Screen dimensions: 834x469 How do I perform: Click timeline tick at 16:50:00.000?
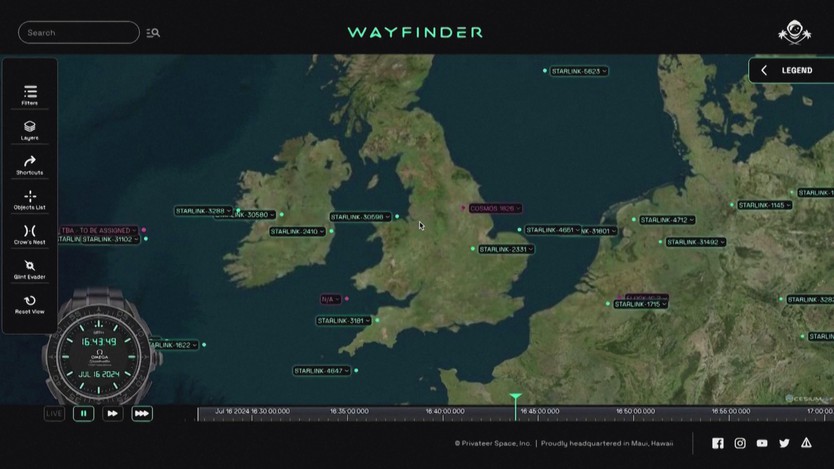(635, 412)
